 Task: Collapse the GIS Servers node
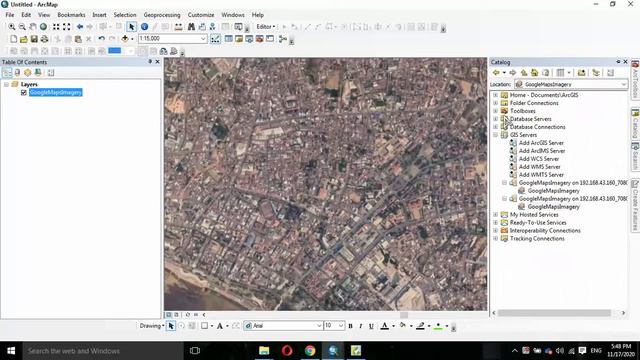click(496, 135)
